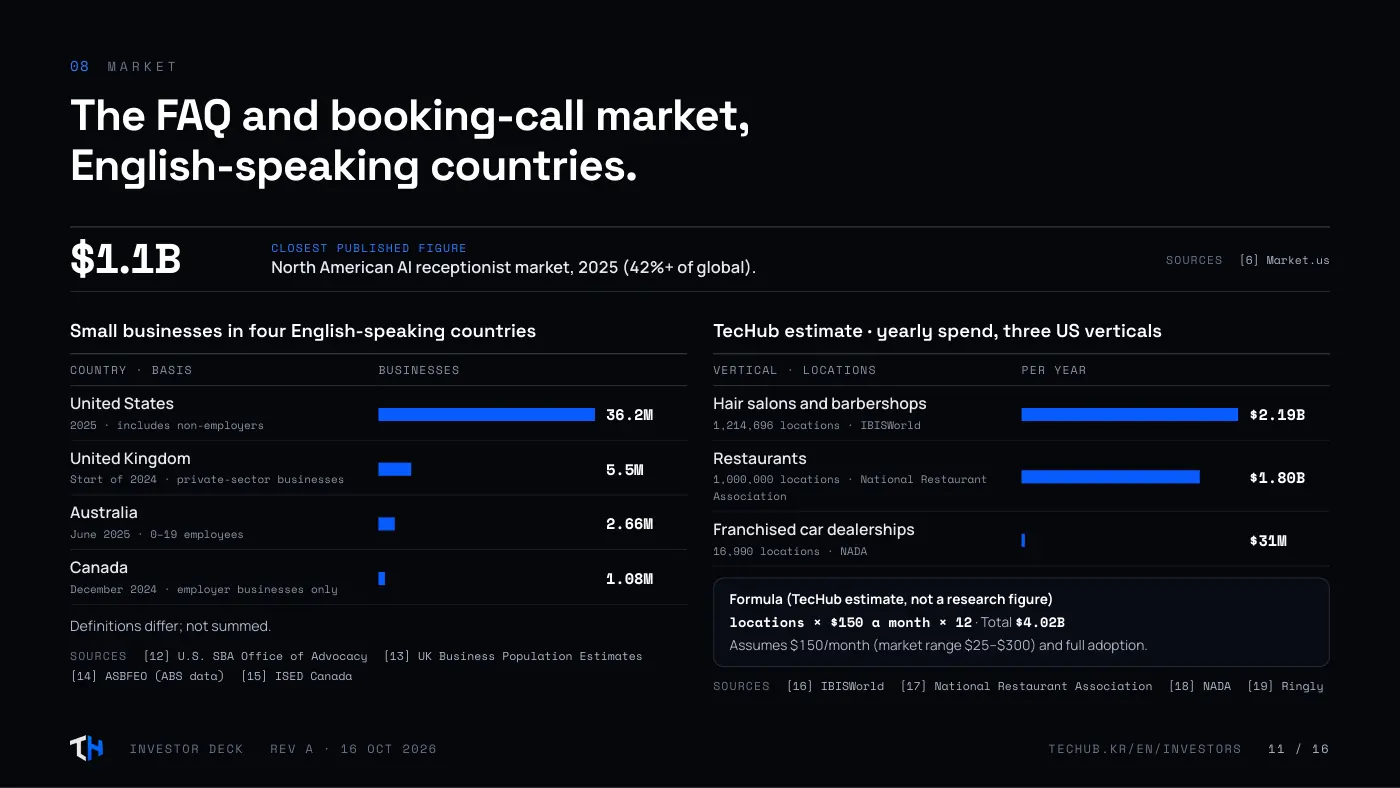Open the techub.kr/en/investors footer link

[x=1145, y=749]
